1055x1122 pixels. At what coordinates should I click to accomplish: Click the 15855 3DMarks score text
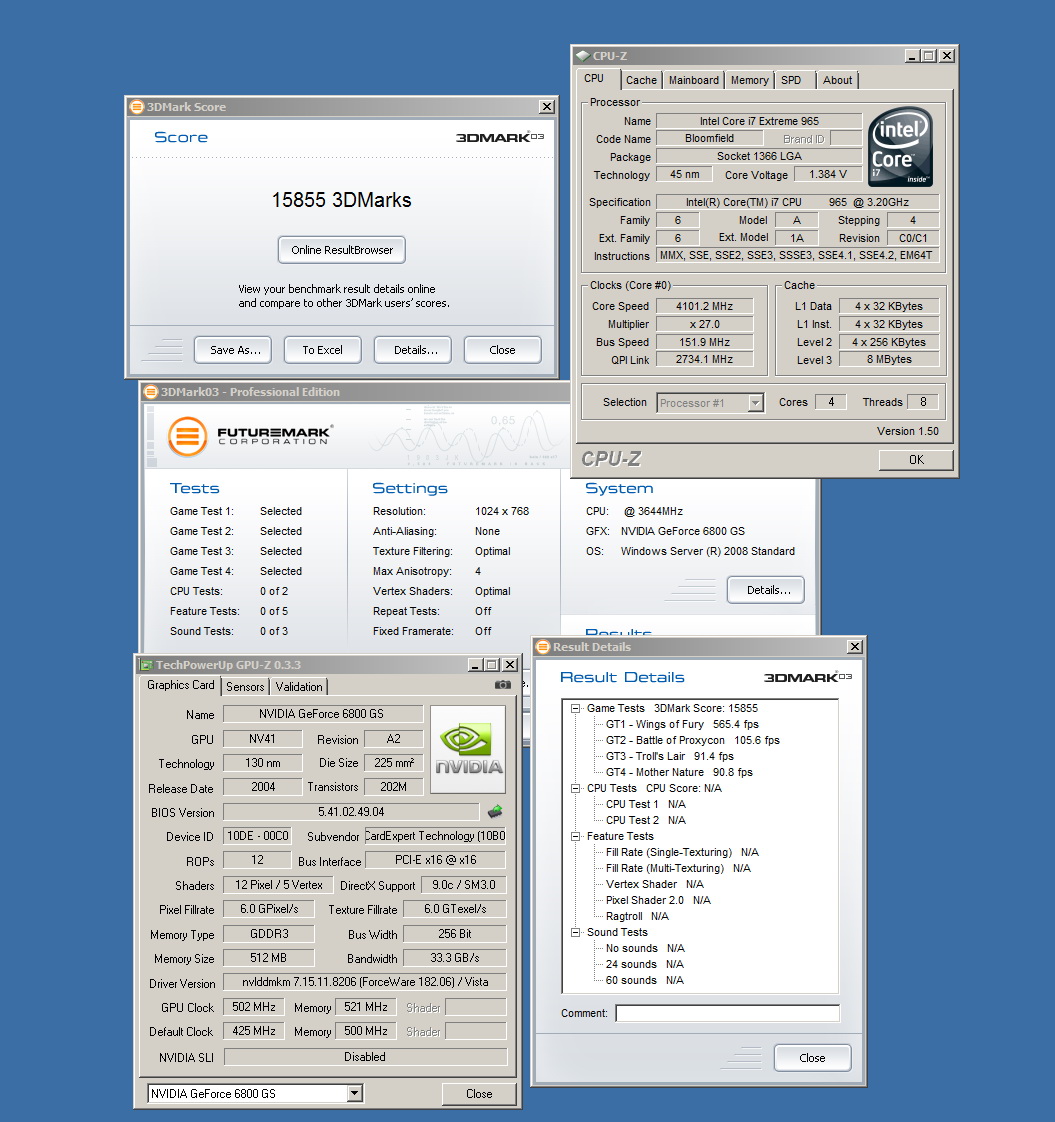pyautogui.click(x=341, y=200)
